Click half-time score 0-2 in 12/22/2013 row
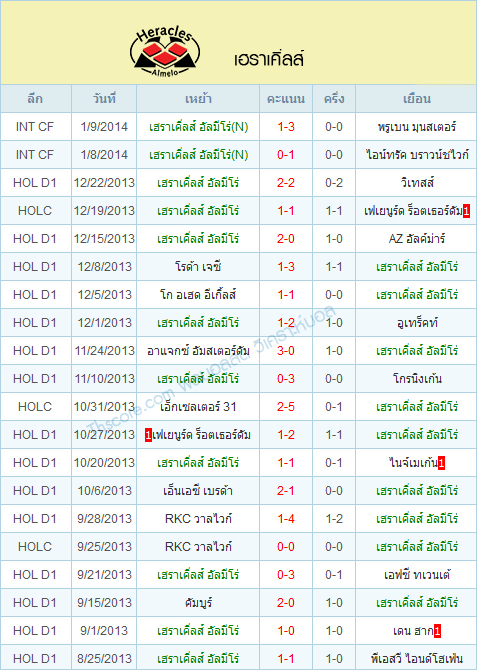Screen dimensions: 477x670 tap(334, 183)
